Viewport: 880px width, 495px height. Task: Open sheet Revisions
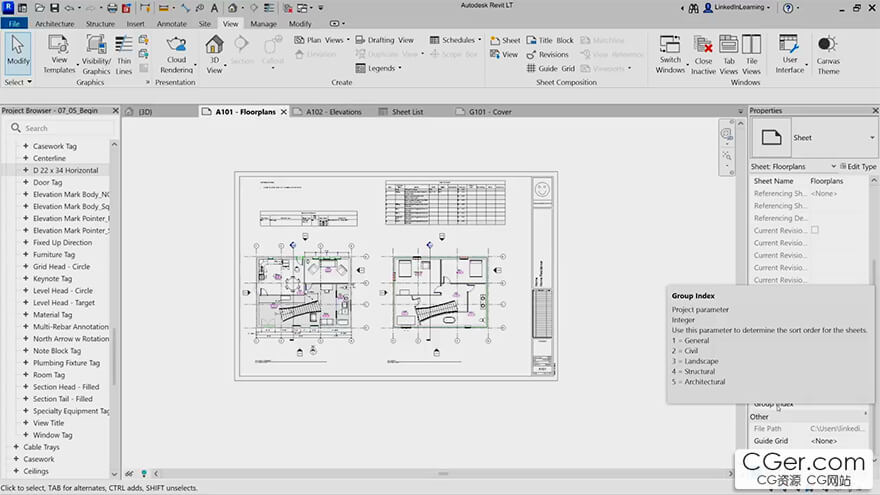click(x=548, y=54)
